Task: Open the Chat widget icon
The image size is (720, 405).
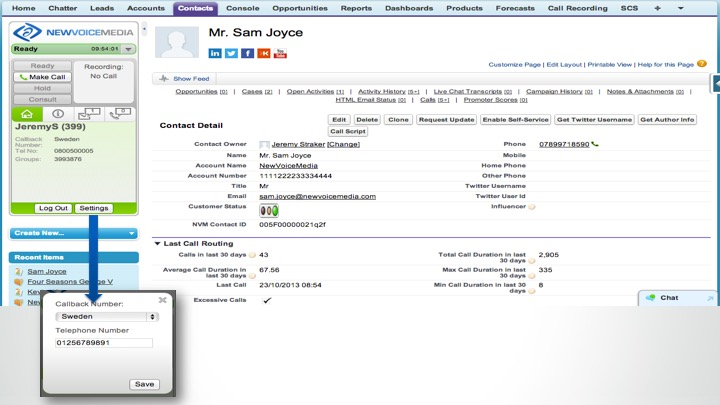Action: (650, 298)
